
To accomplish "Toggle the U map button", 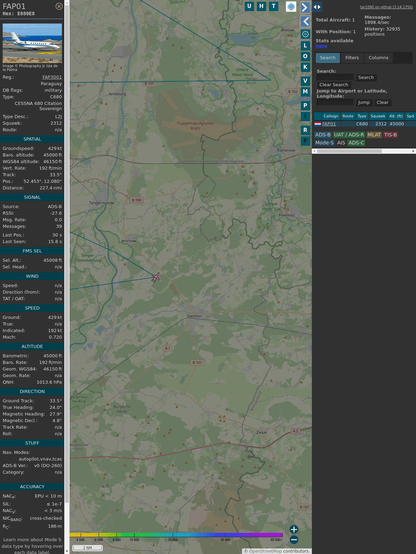I will click(x=249, y=6).
